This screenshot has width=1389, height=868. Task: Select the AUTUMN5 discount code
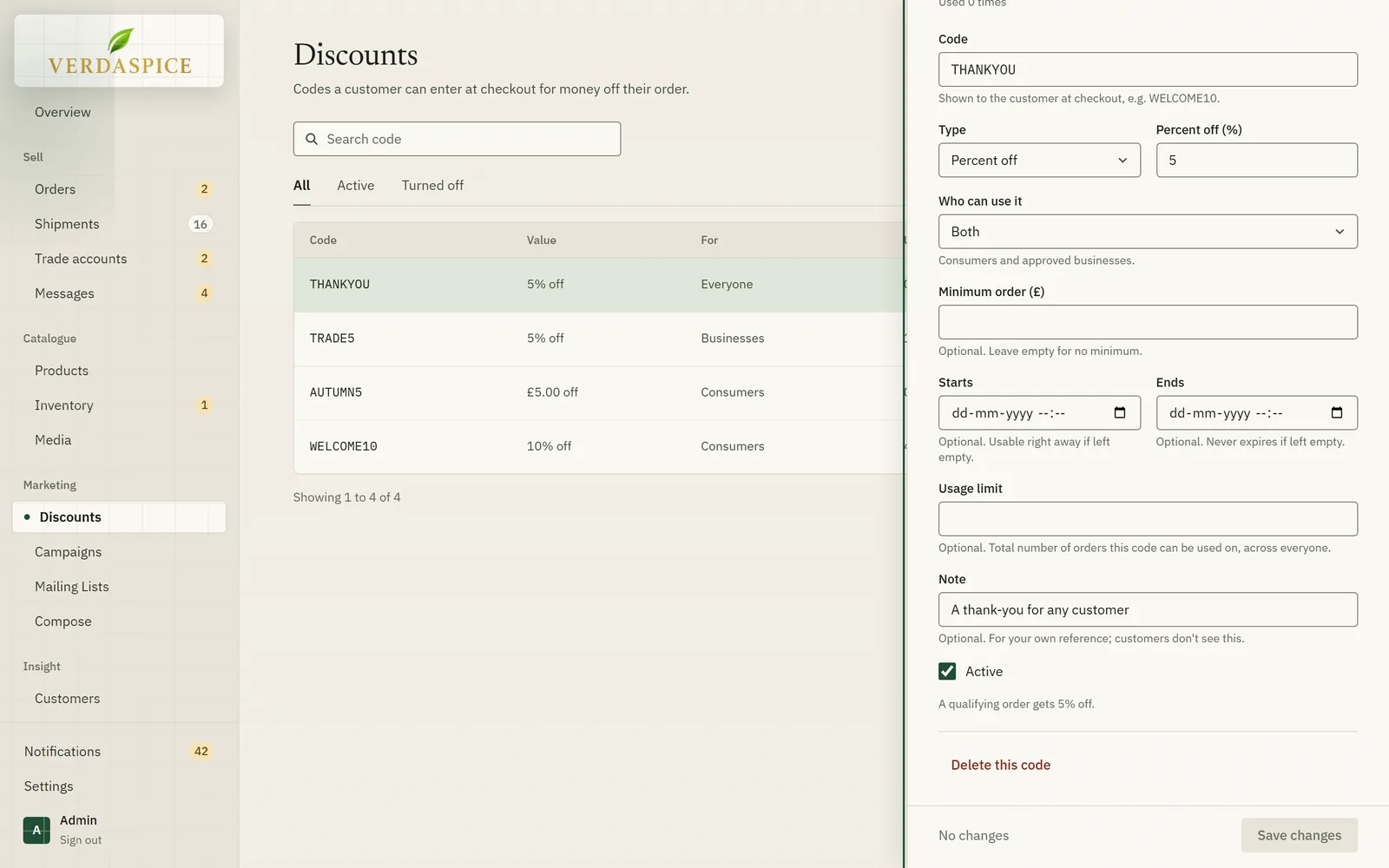(599, 392)
